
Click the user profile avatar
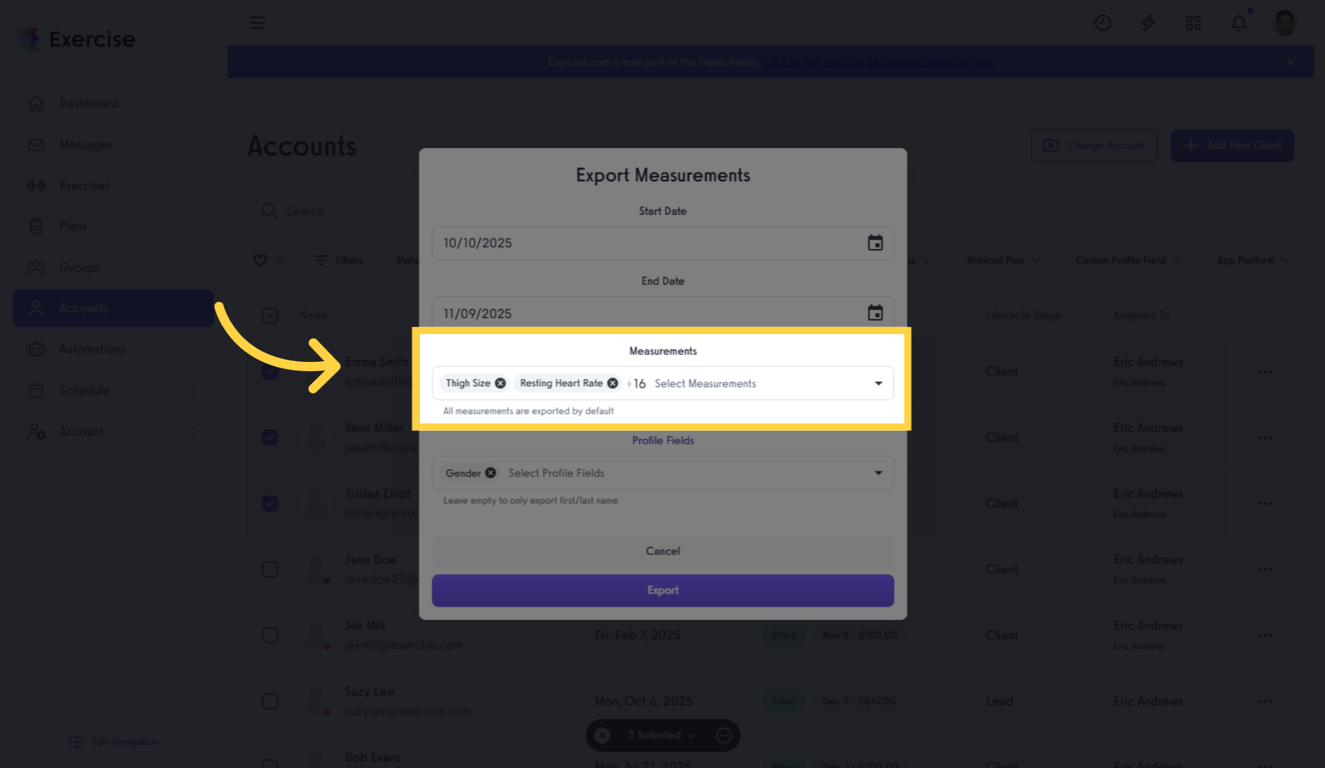click(x=1284, y=22)
